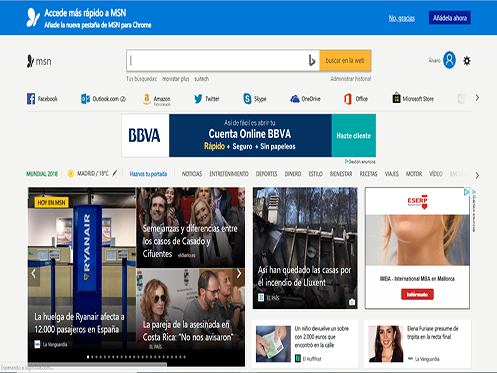Launch the Skype shortcut icon
The image size is (497, 373).
247,99
